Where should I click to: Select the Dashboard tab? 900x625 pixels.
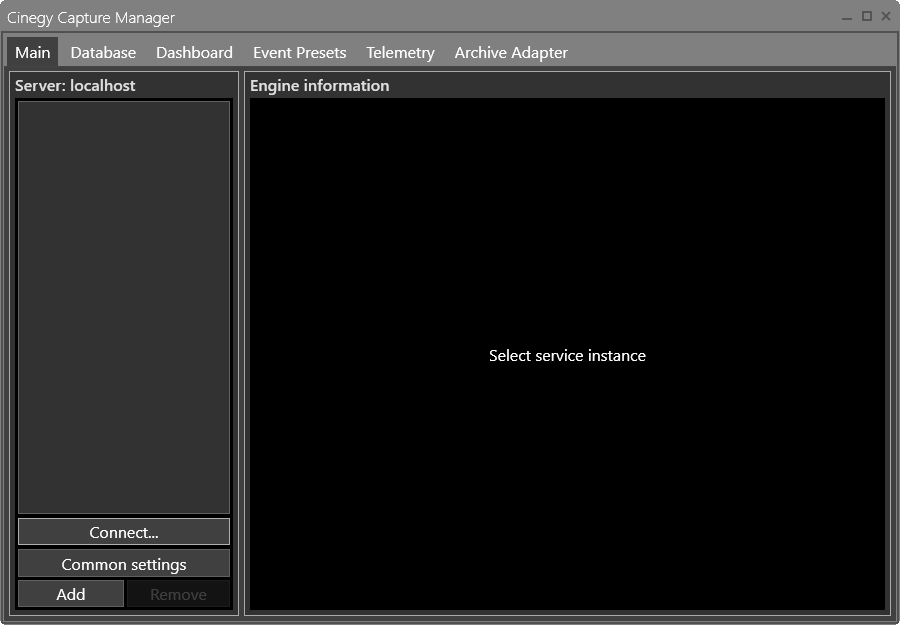194,52
